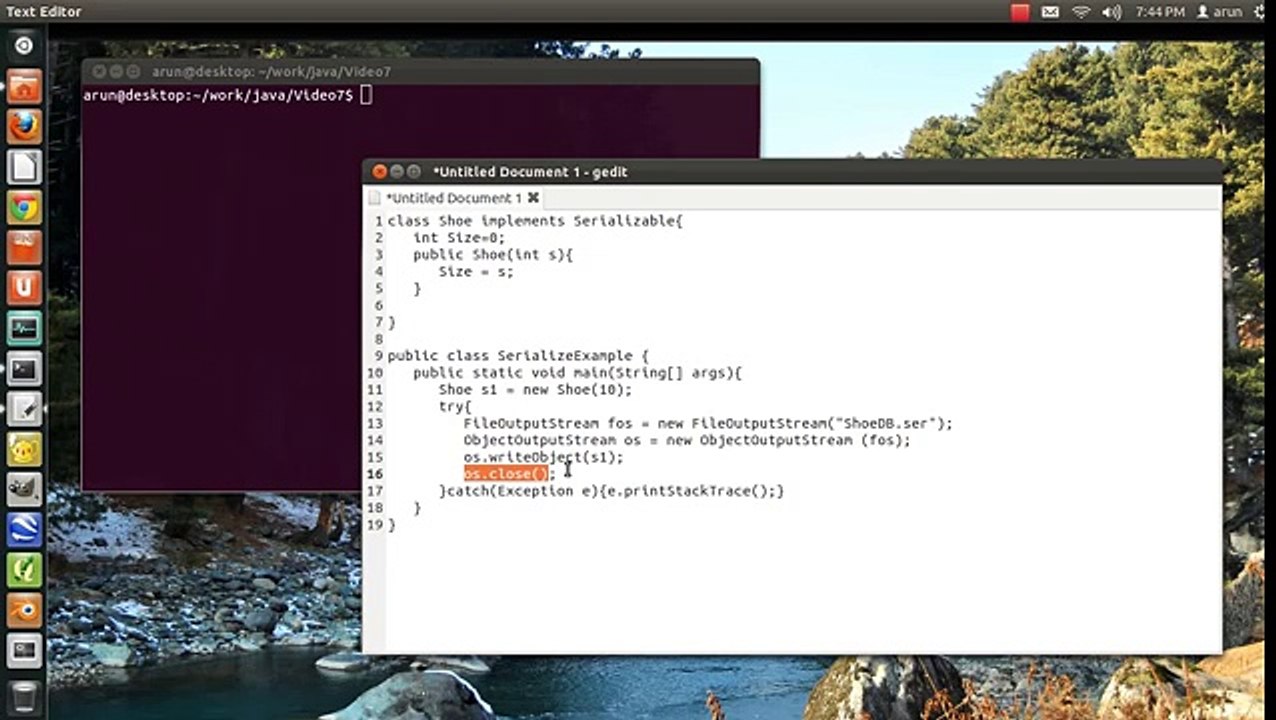Minimize the gedit window
1276x720 pixels.
point(397,172)
